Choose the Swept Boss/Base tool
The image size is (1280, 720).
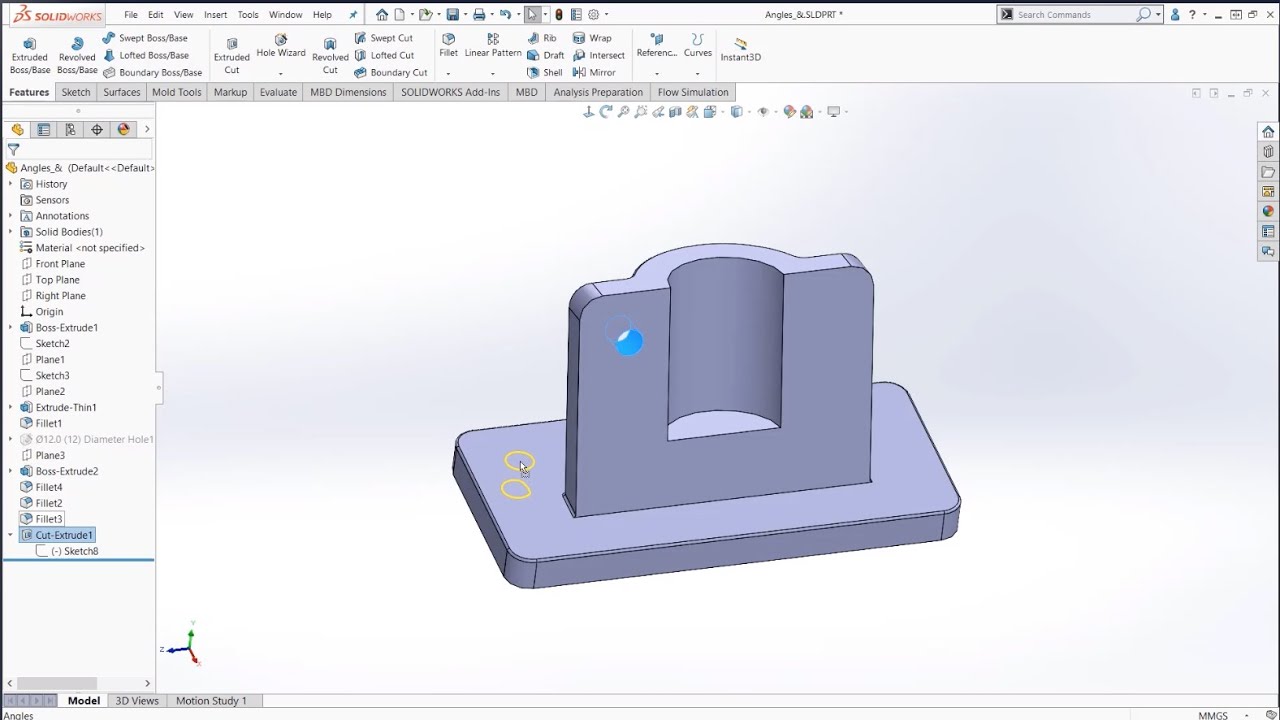[145, 38]
